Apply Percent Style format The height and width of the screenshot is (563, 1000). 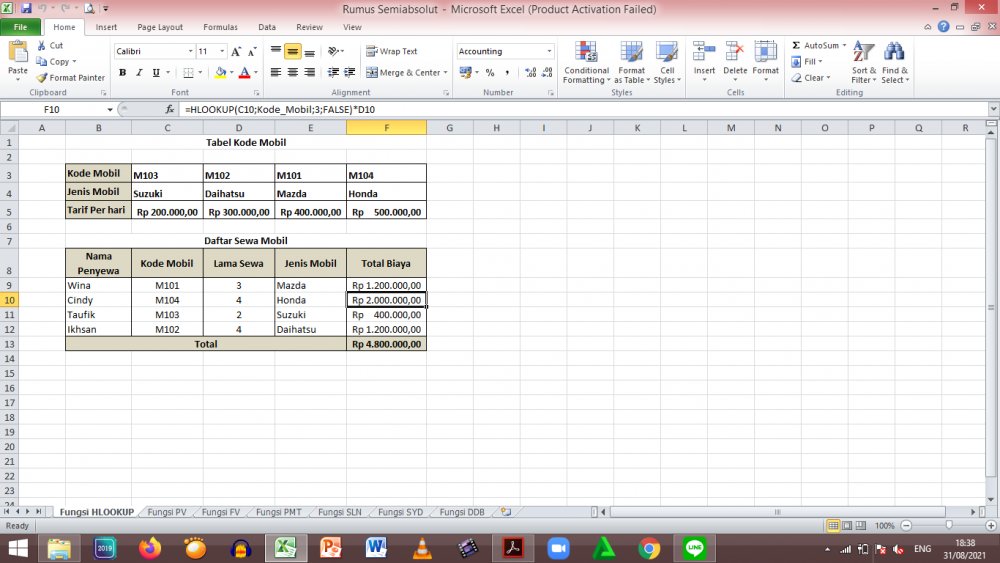coord(490,73)
